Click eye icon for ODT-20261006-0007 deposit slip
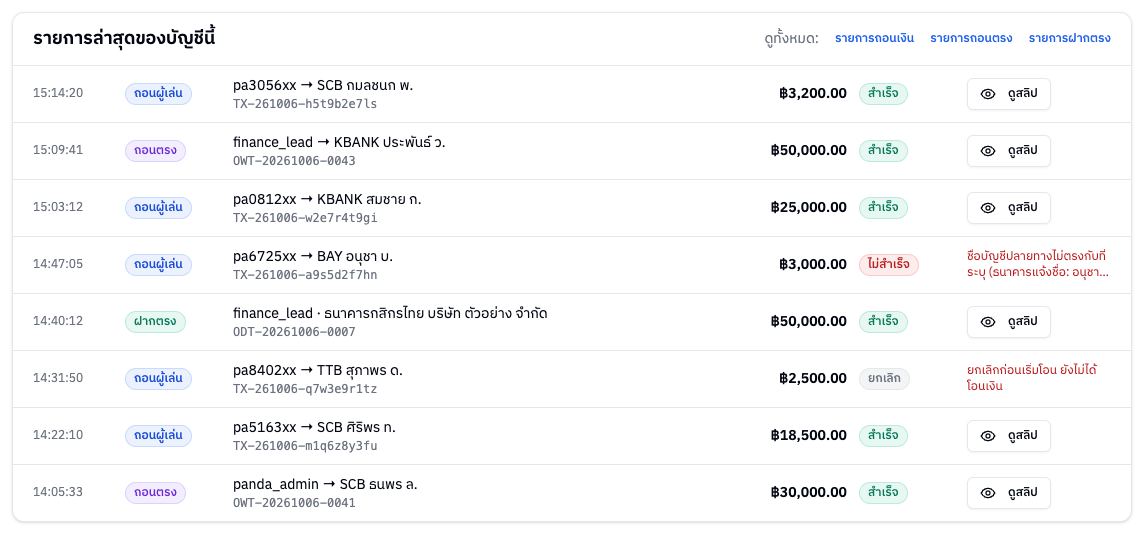 pyautogui.click(x=988, y=322)
